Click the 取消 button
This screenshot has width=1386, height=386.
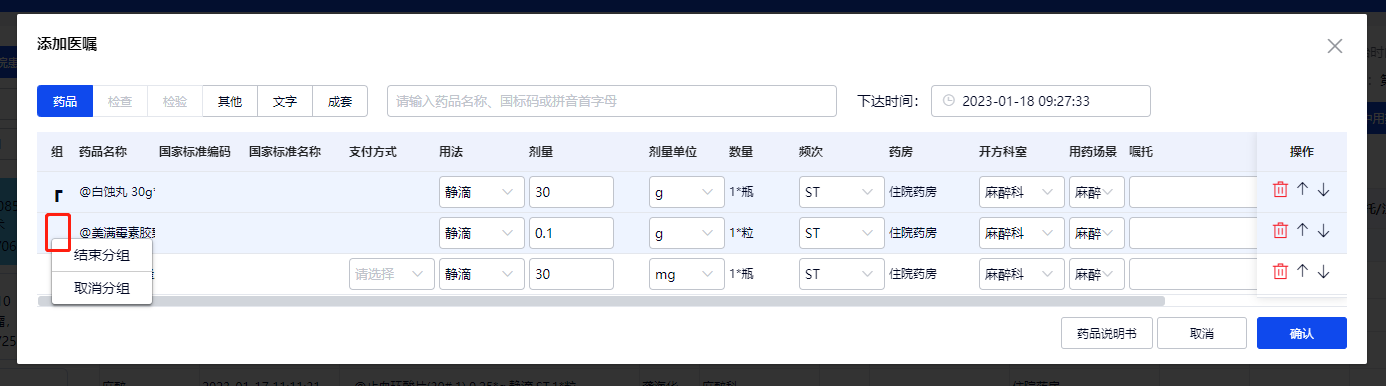click(x=1202, y=333)
